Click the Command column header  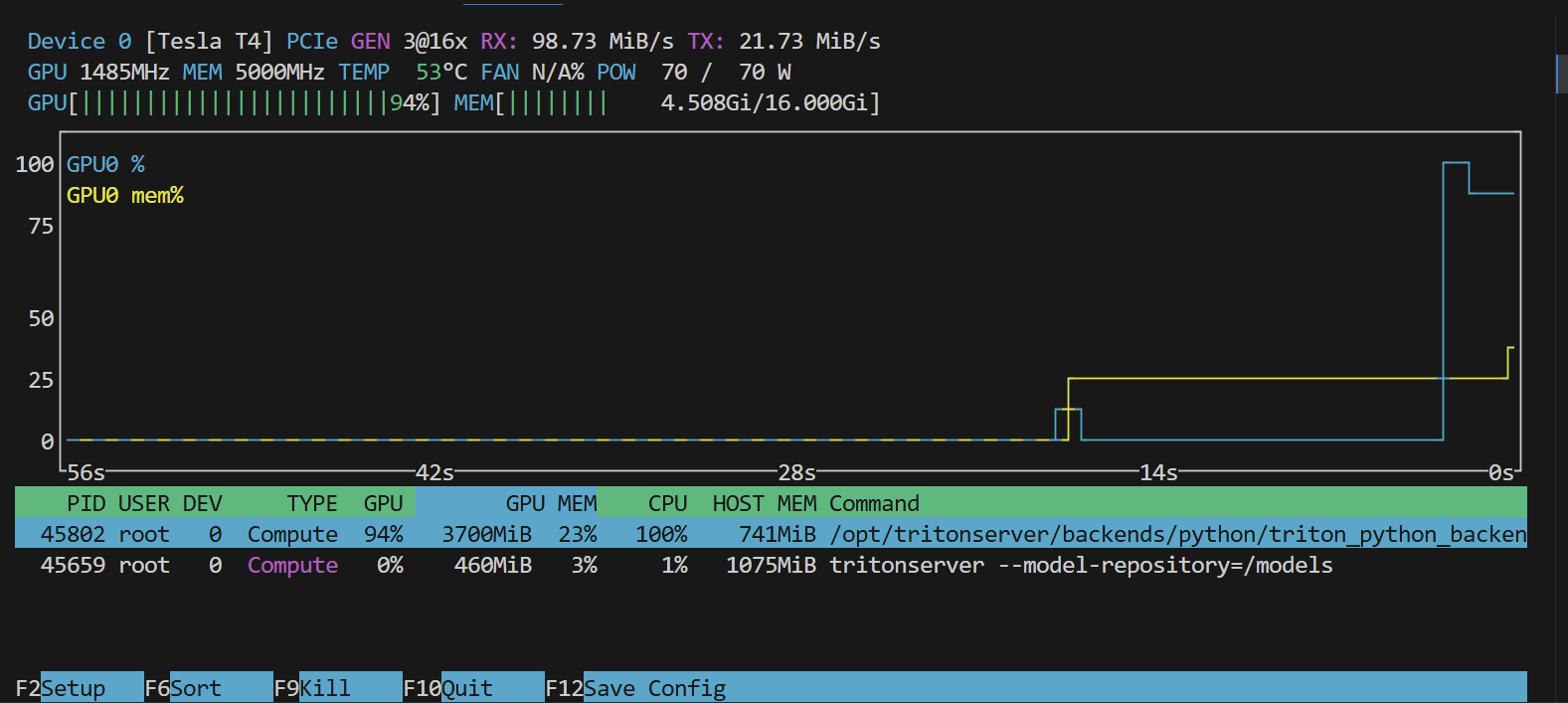(x=874, y=503)
